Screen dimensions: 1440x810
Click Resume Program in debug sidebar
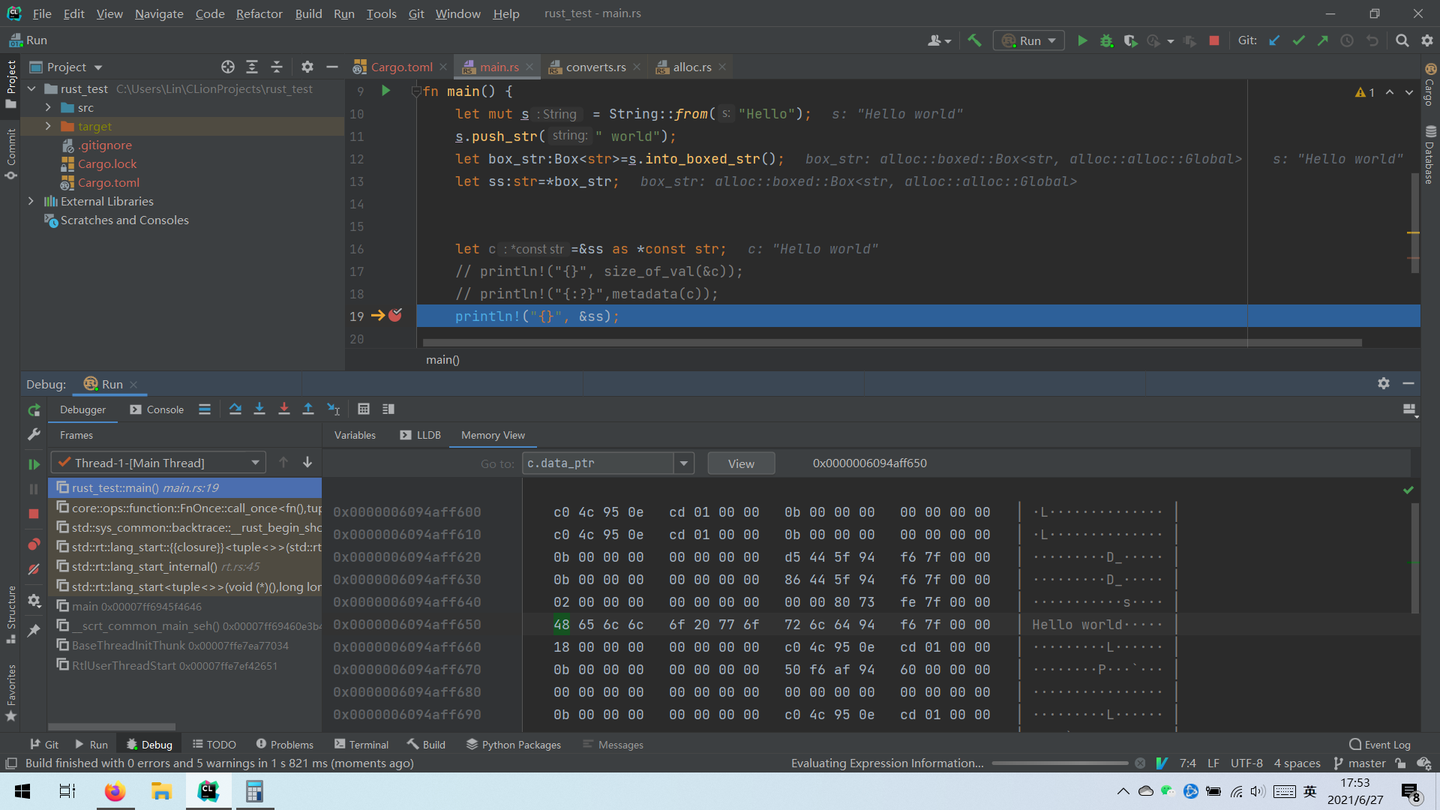tap(34, 464)
